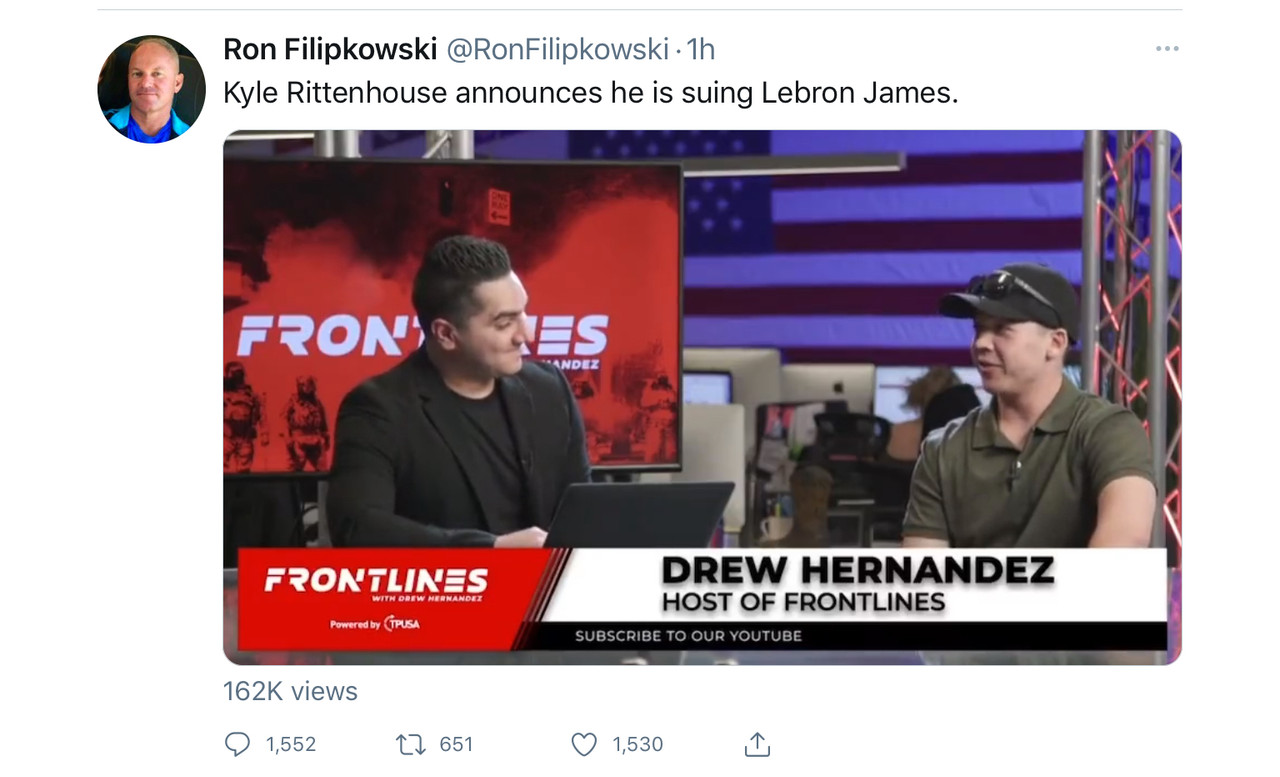Click the tweet text about Kyle Rittenhouse
Screen dimensions: 1280x777
tap(590, 93)
